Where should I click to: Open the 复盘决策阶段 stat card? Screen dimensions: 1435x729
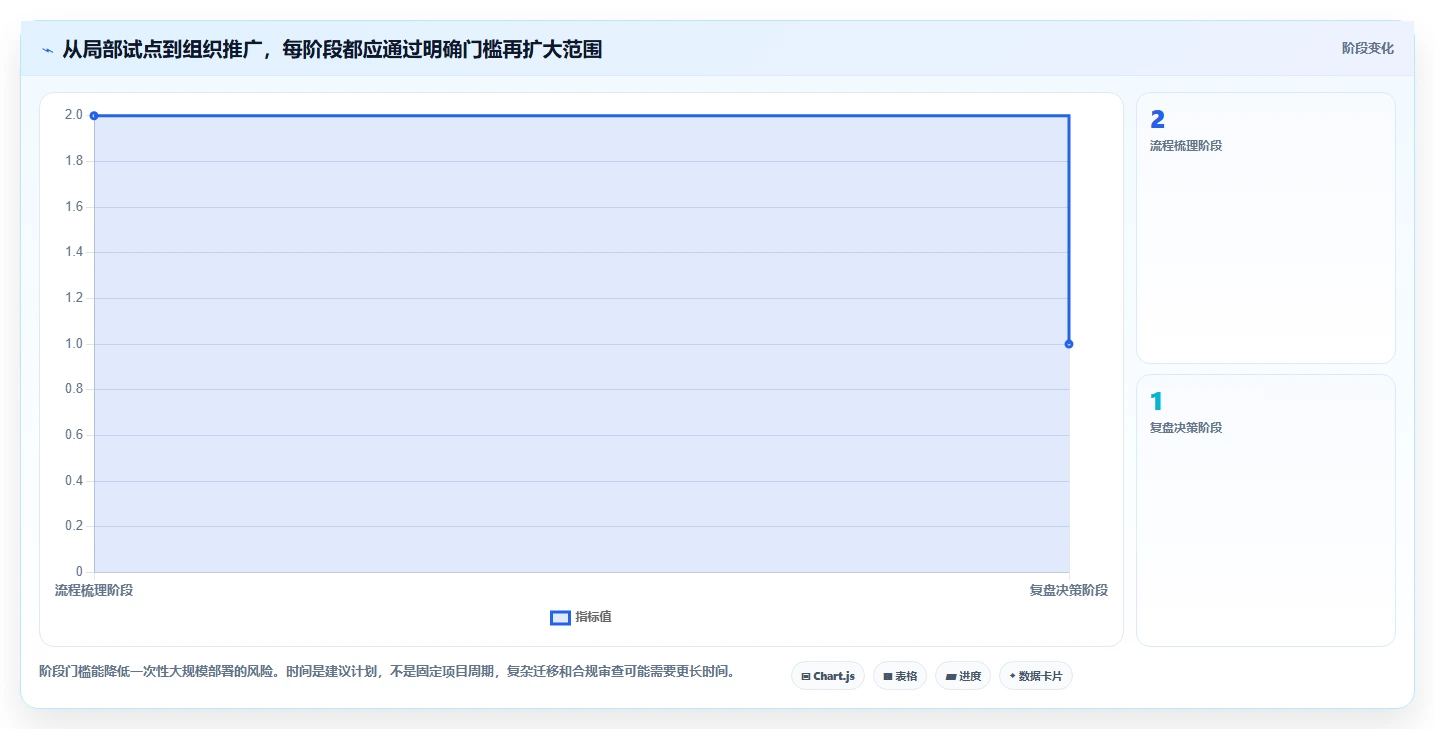pos(1265,510)
